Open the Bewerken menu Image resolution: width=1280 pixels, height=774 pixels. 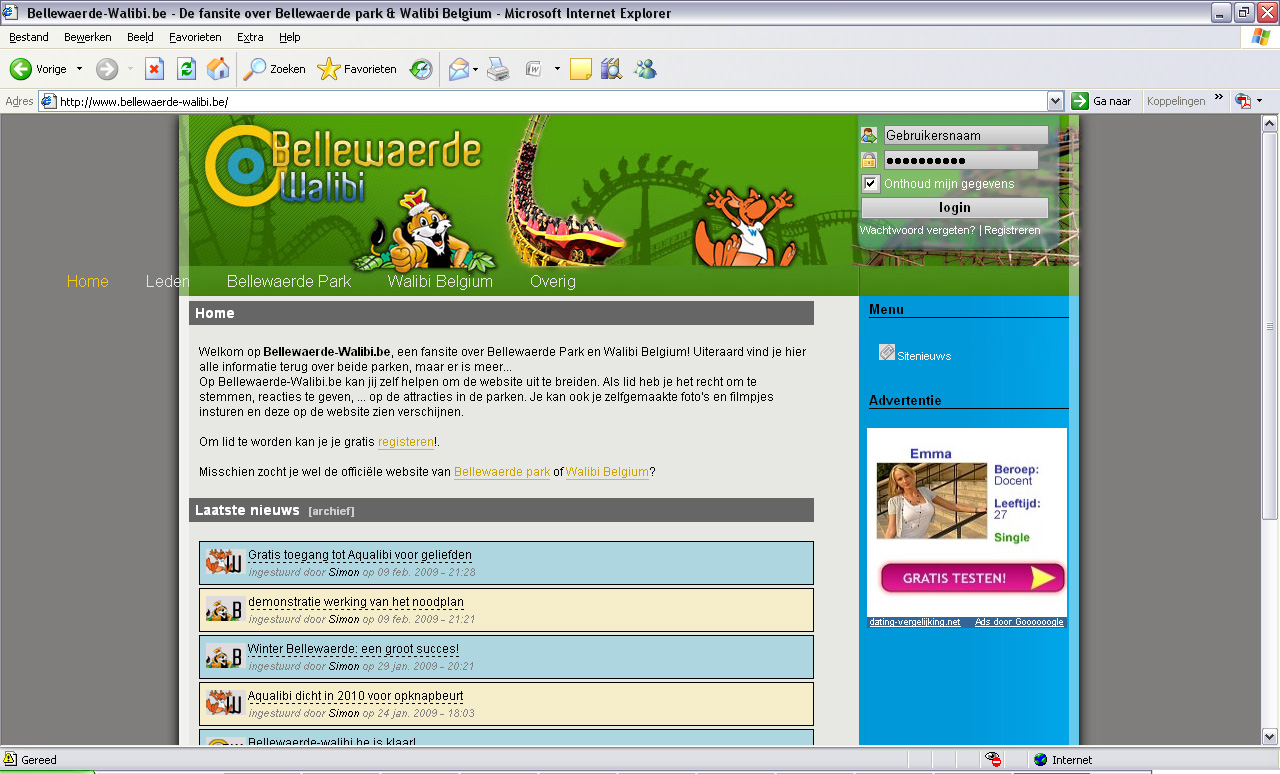tap(88, 37)
